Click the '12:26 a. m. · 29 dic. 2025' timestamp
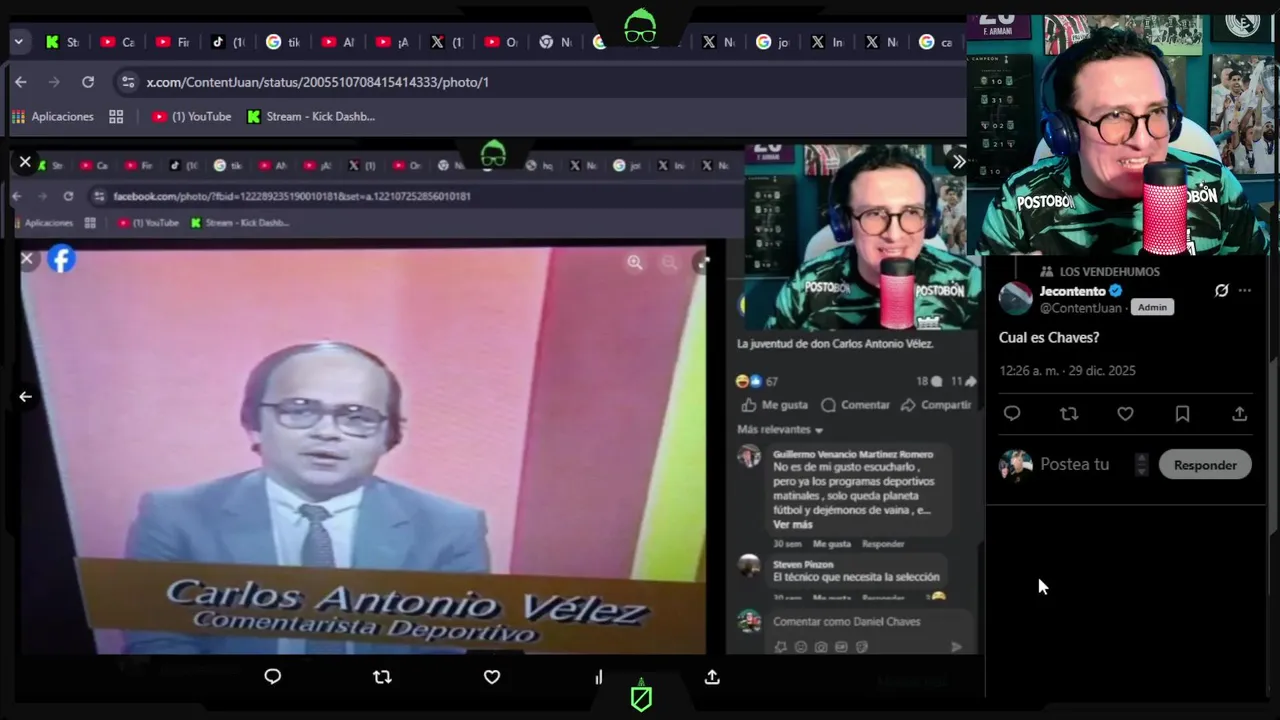 (1067, 371)
